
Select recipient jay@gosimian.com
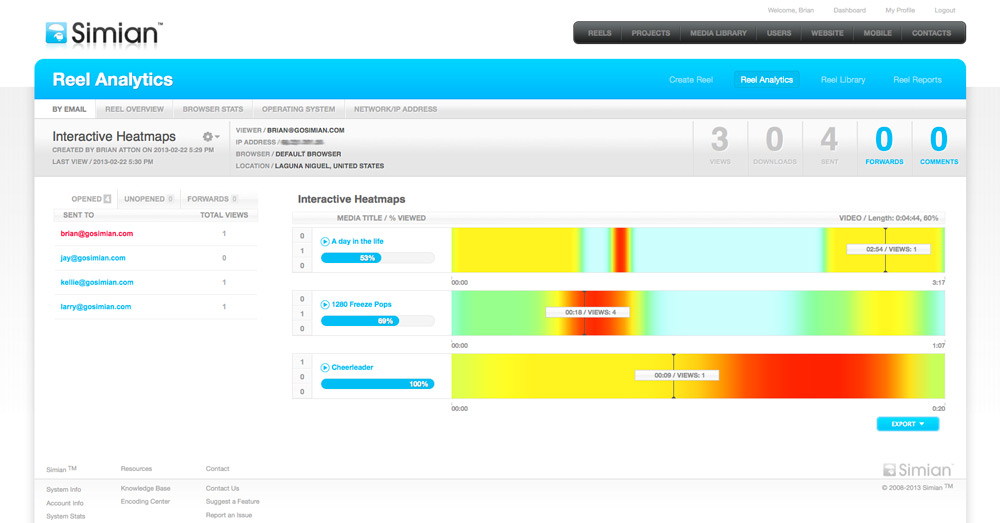pyautogui.click(x=93, y=258)
